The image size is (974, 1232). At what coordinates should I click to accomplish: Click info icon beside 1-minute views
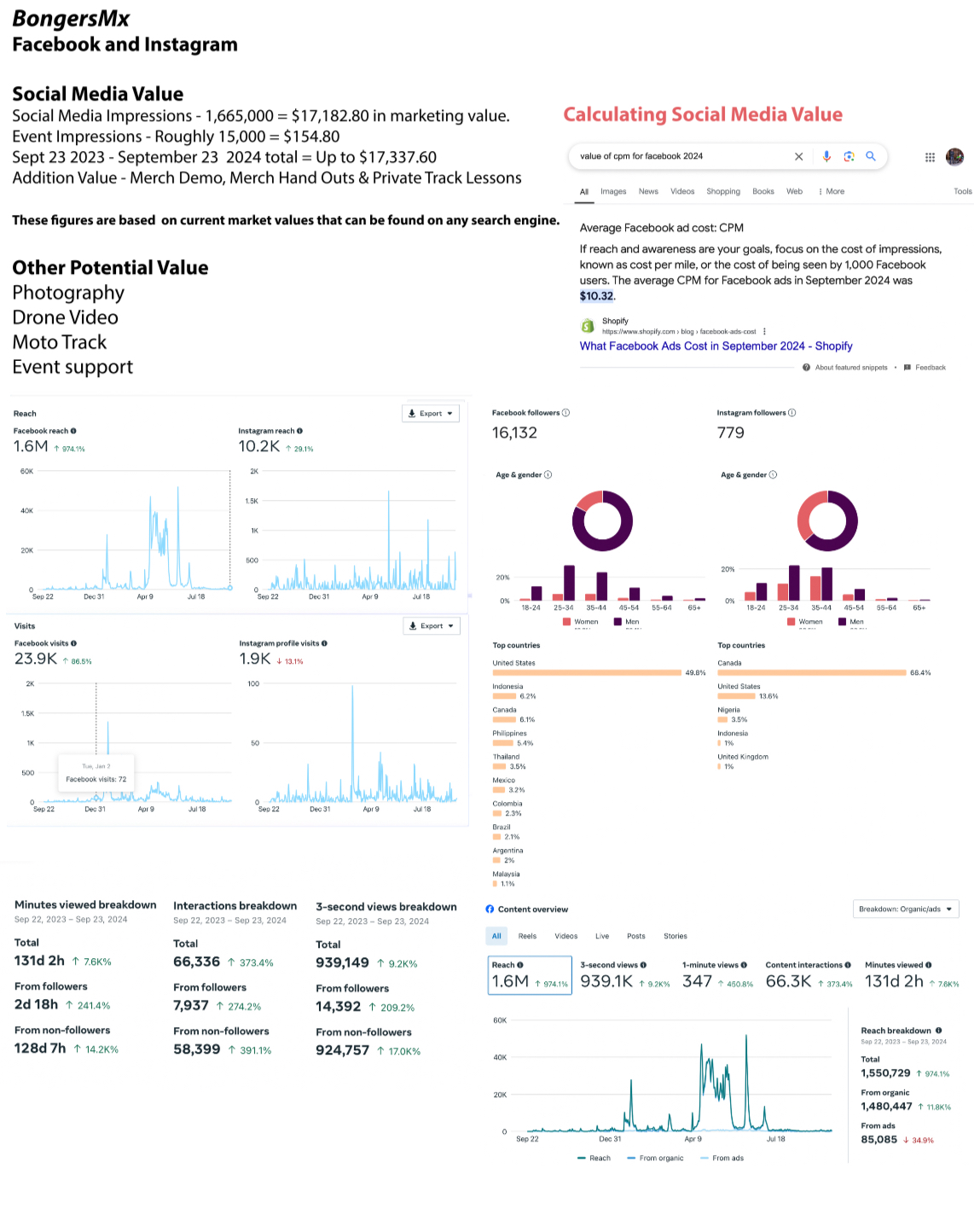click(744, 965)
